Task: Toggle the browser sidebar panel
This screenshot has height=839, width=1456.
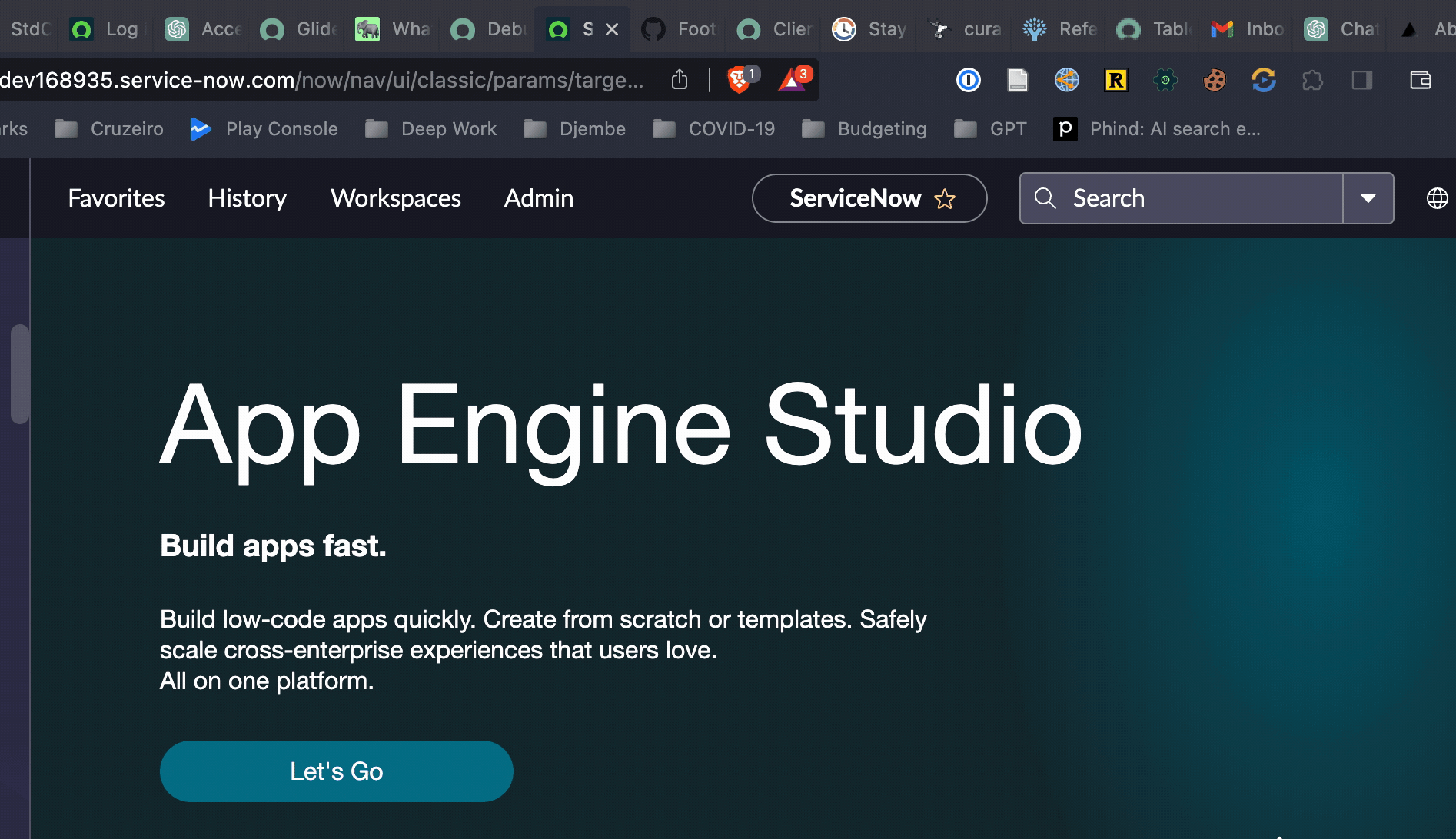Action: 1362,80
